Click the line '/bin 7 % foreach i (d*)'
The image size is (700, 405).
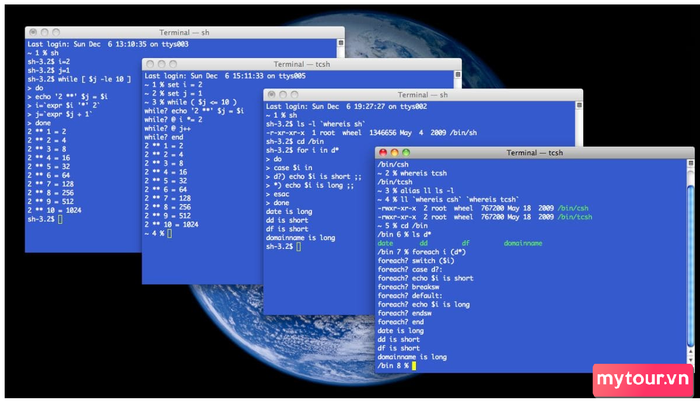[422, 252]
